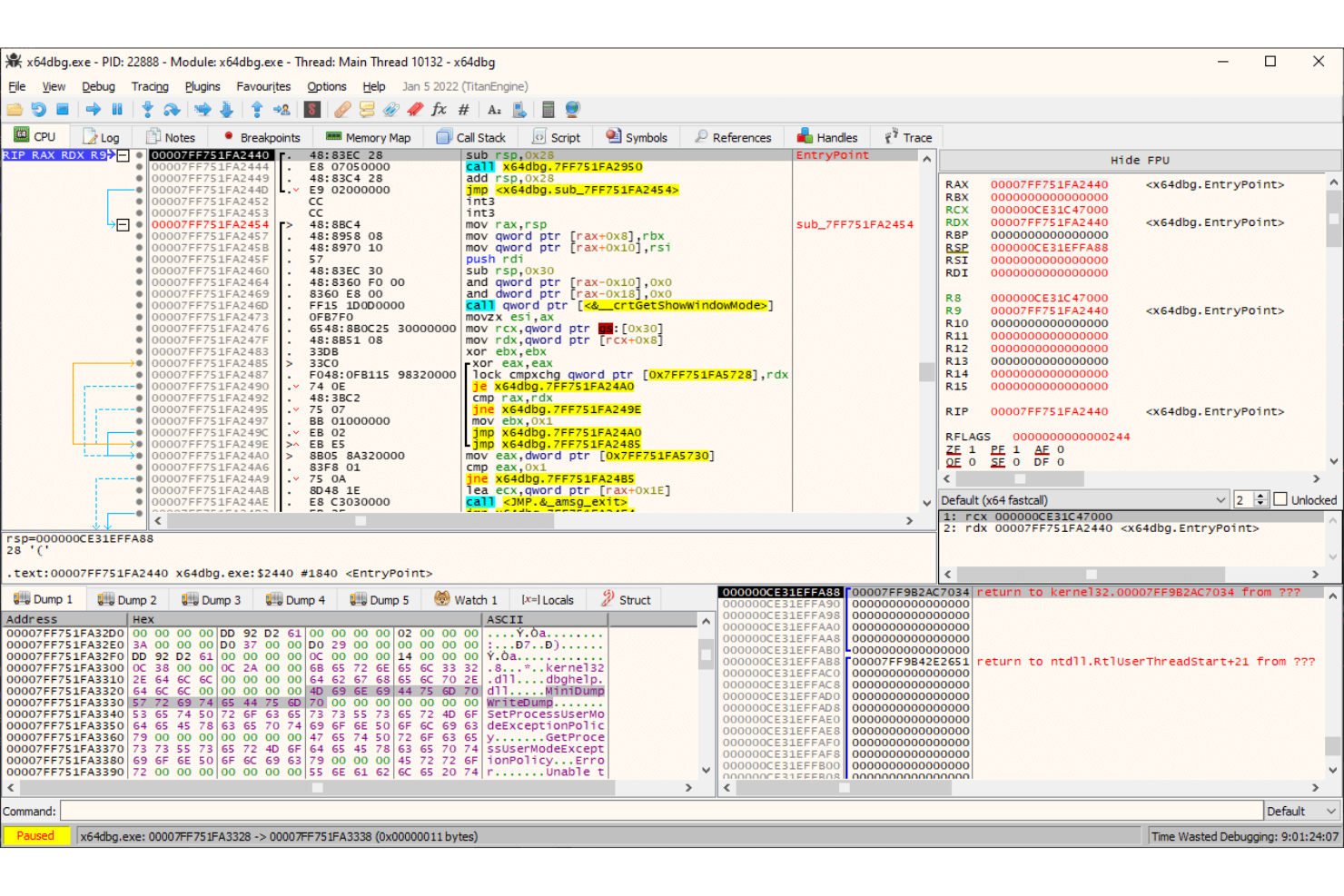The image size is (1344, 896).
Task: Pause program execution
Action: tap(118, 109)
